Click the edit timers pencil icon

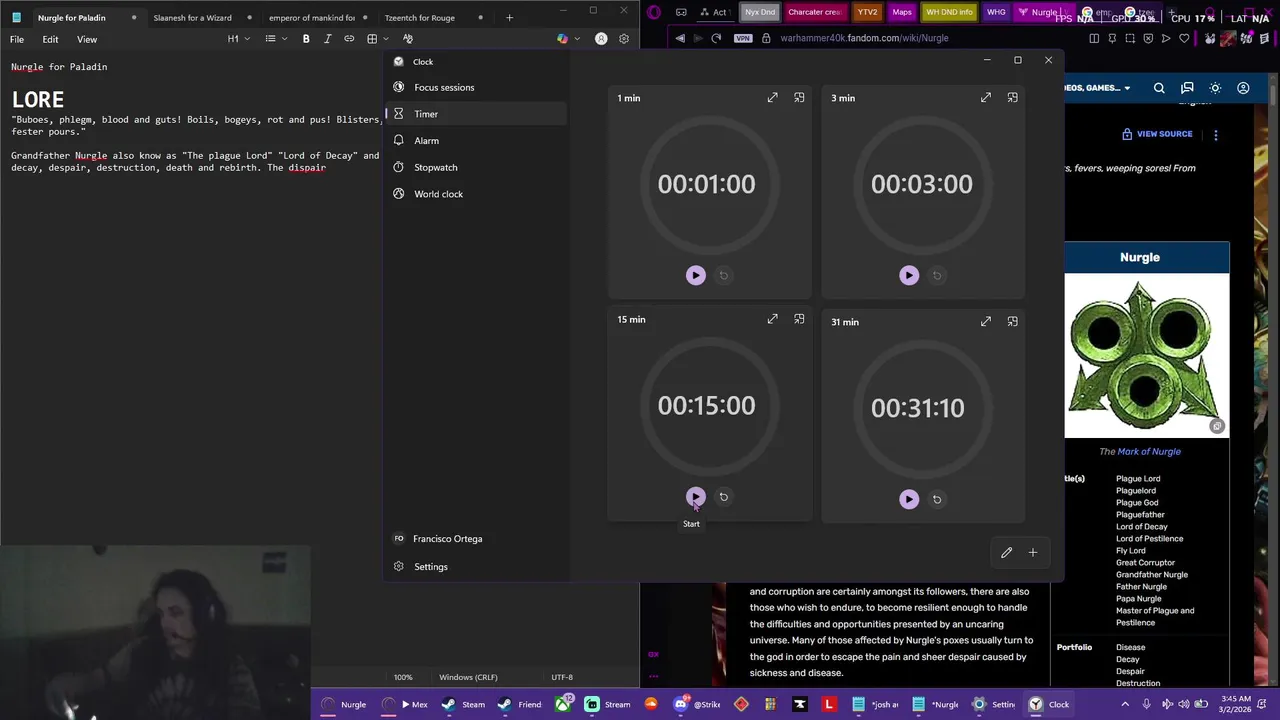point(1007,552)
